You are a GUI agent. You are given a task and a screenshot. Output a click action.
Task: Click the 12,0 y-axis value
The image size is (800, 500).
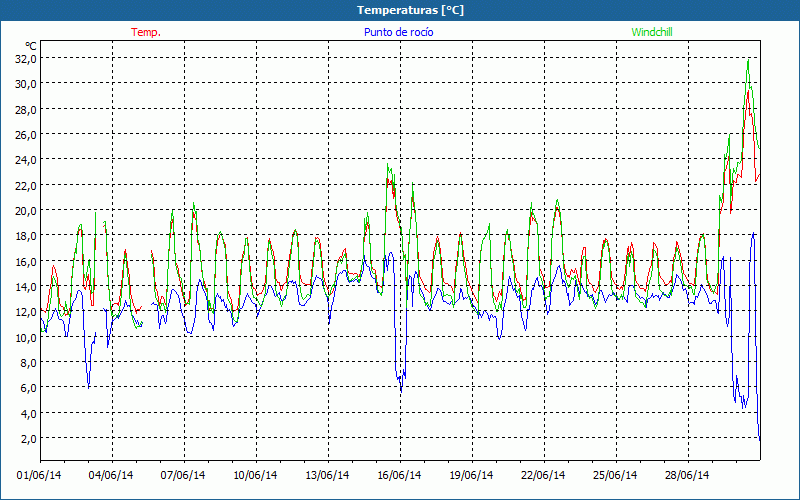click(x=27, y=312)
